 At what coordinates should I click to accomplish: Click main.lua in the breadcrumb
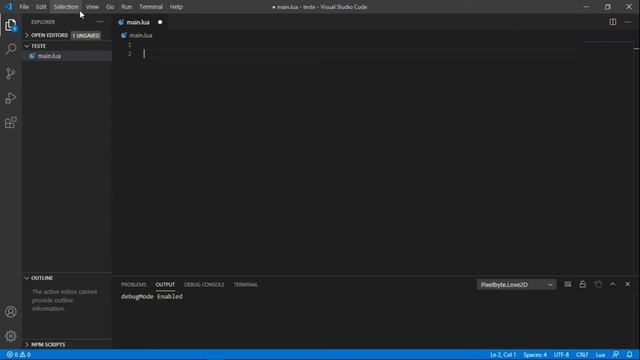[x=141, y=36]
